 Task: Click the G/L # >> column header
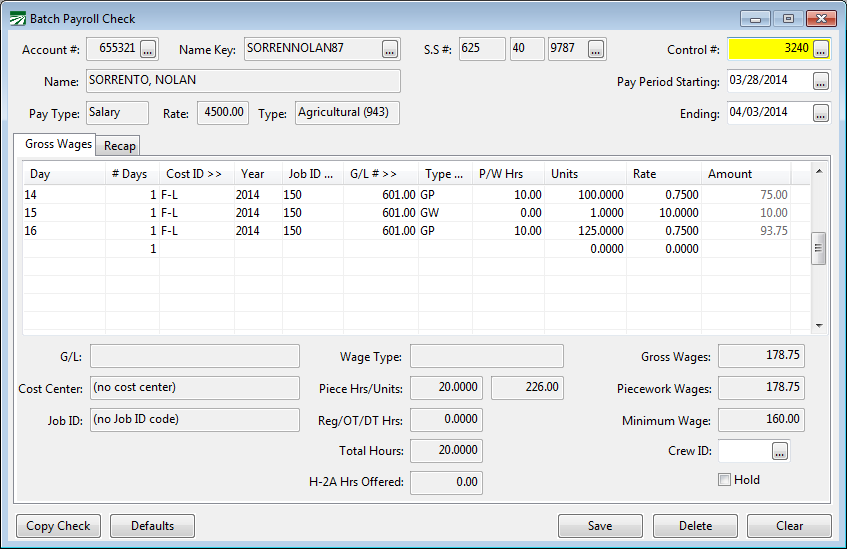[x=381, y=174]
